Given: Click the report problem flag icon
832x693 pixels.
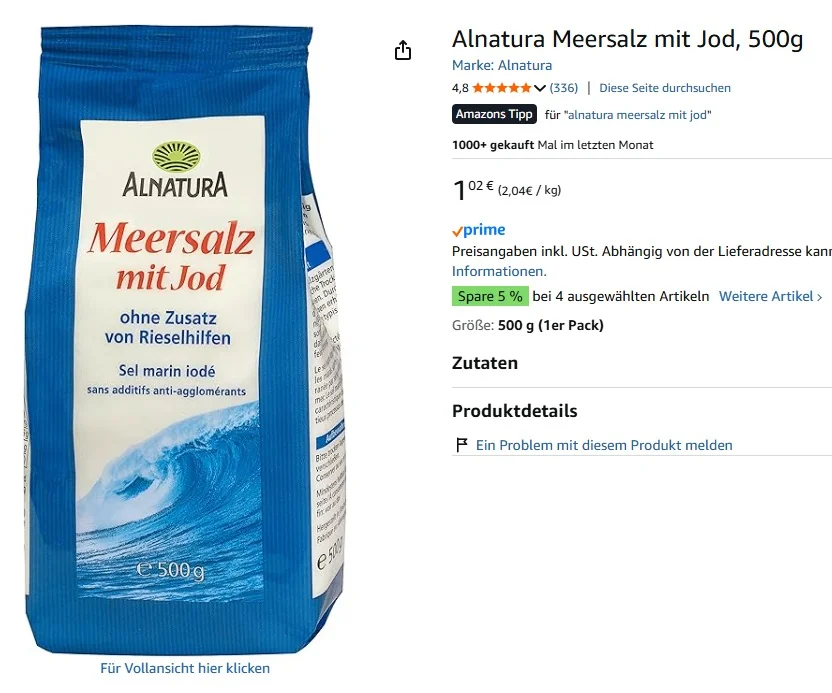Looking at the screenshot, I should tap(462, 445).
